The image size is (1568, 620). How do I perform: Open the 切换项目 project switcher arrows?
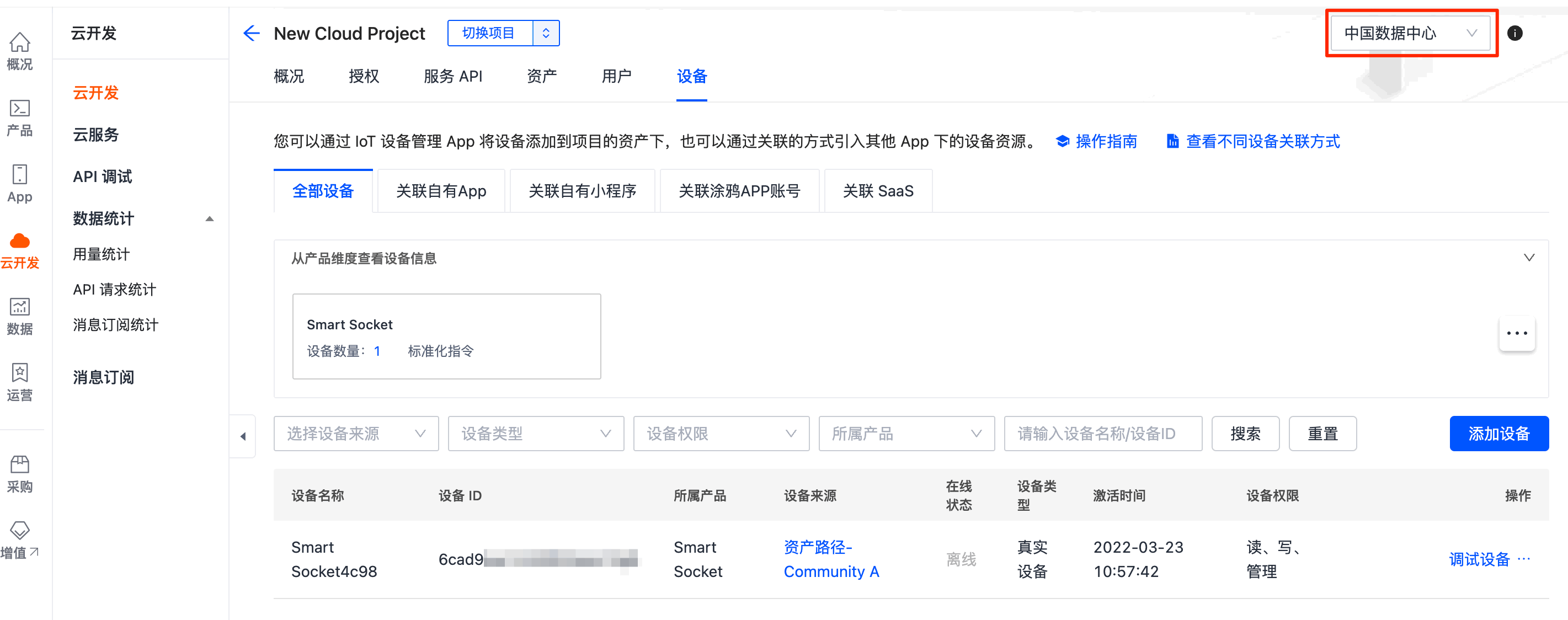(546, 33)
